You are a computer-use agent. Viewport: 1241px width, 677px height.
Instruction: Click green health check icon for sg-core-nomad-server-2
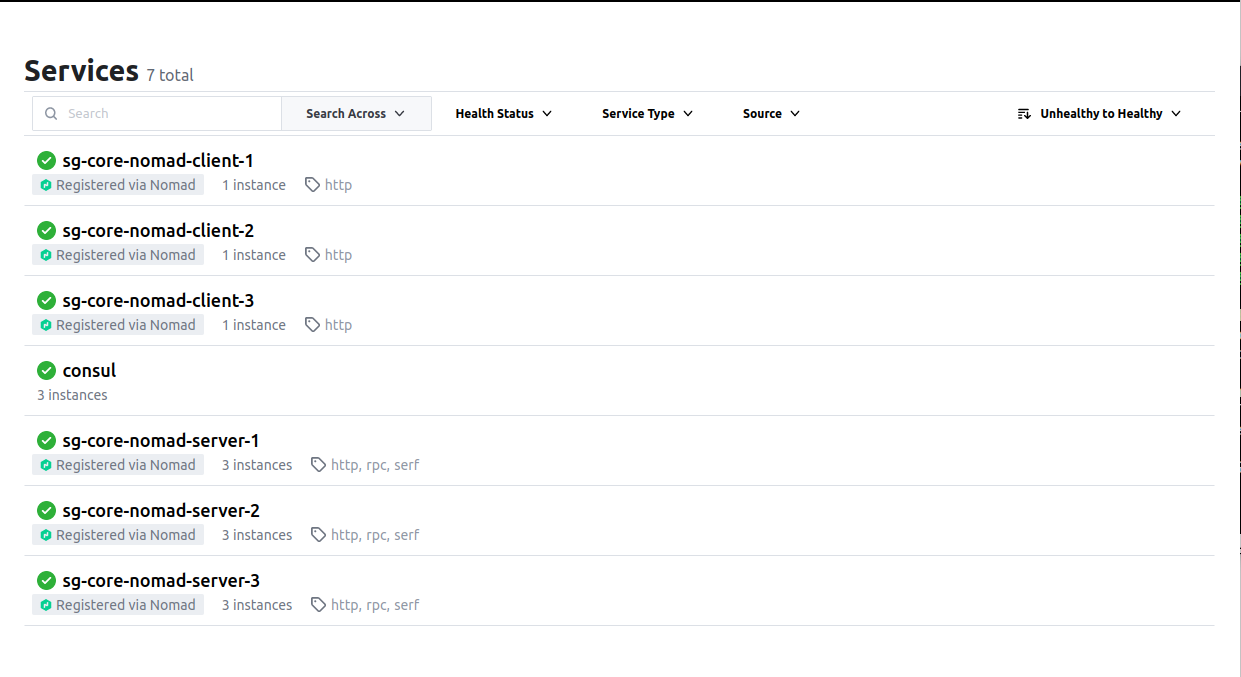pyautogui.click(x=46, y=510)
